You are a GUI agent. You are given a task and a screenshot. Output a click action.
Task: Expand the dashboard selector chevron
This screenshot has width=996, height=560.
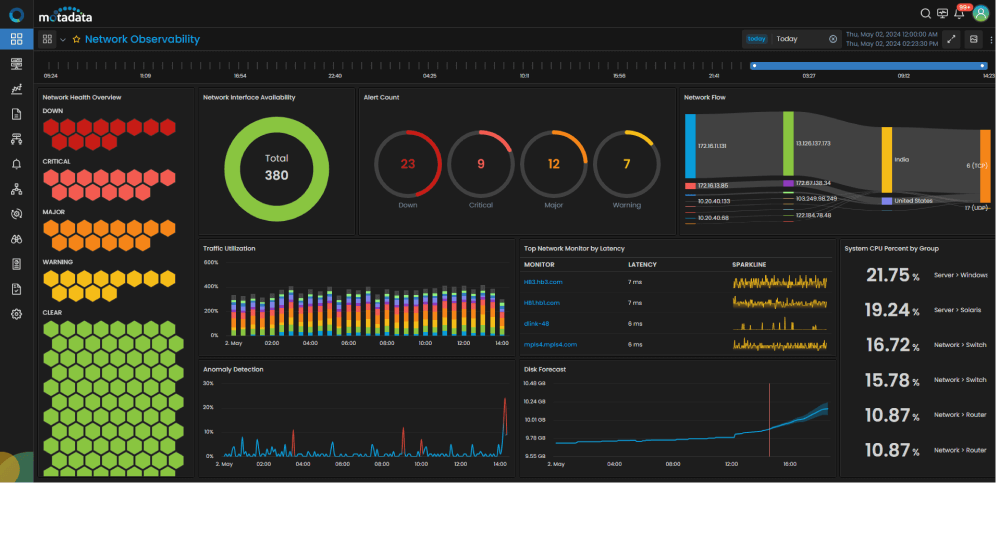(x=63, y=39)
